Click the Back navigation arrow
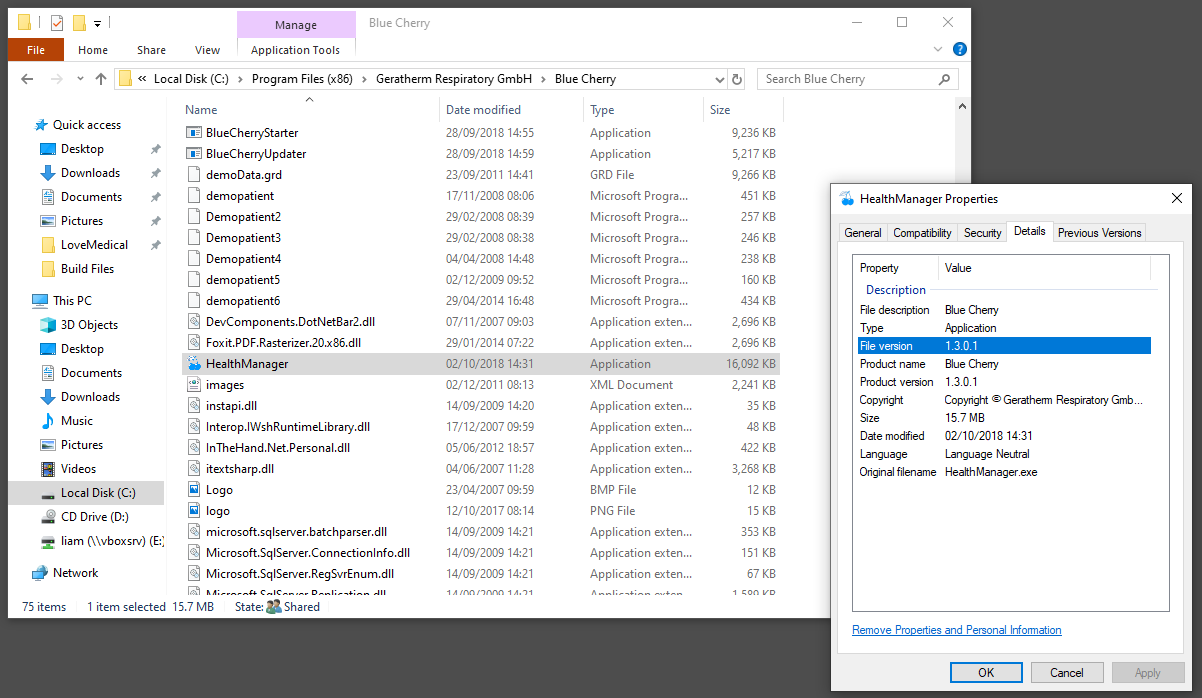 (28, 79)
